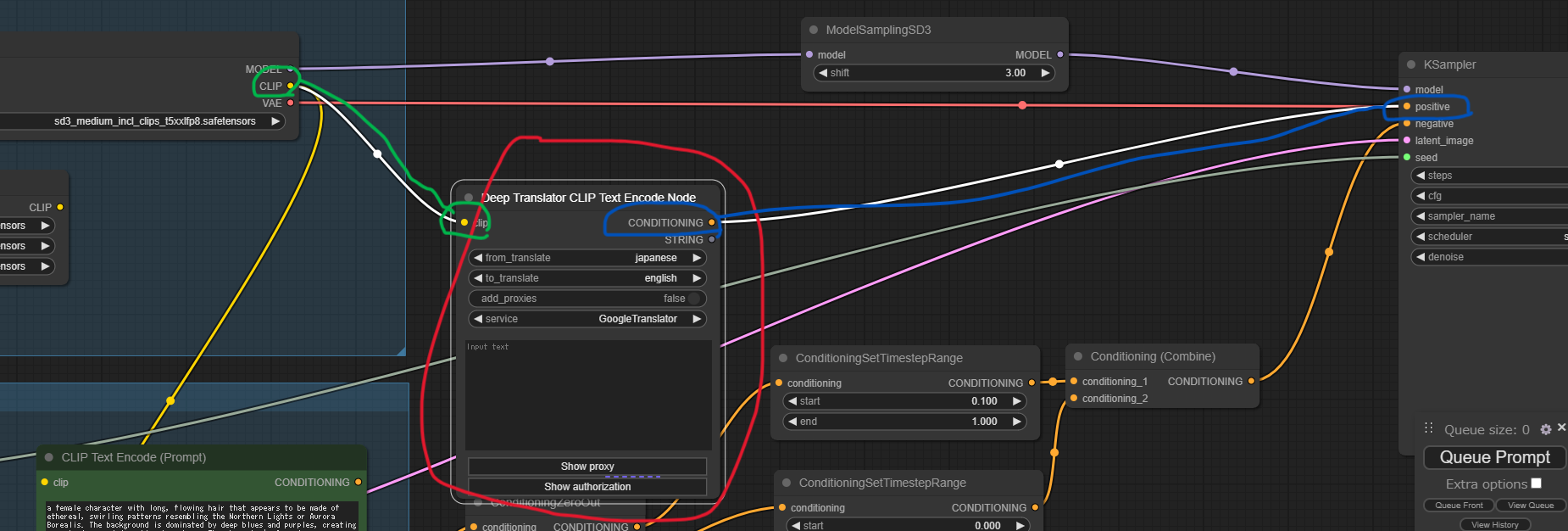Click CLIP Text Encode (Prompt) title dot
1568x531 pixels.
point(49,457)
